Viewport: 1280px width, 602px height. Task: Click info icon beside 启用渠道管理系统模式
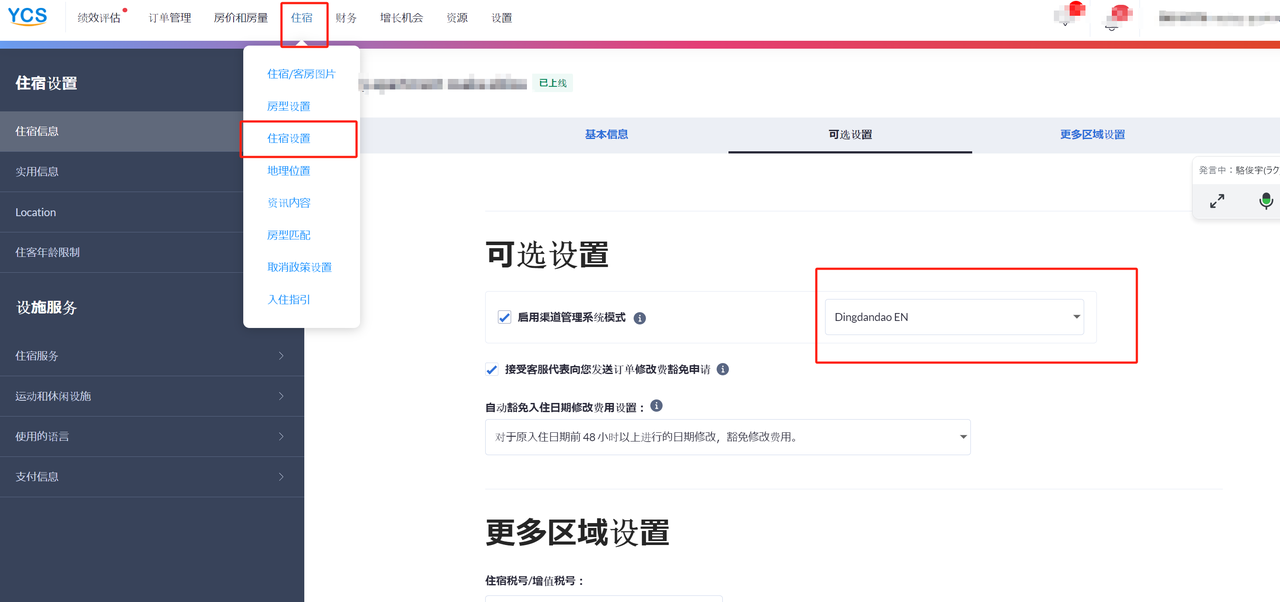pos(640,318)
